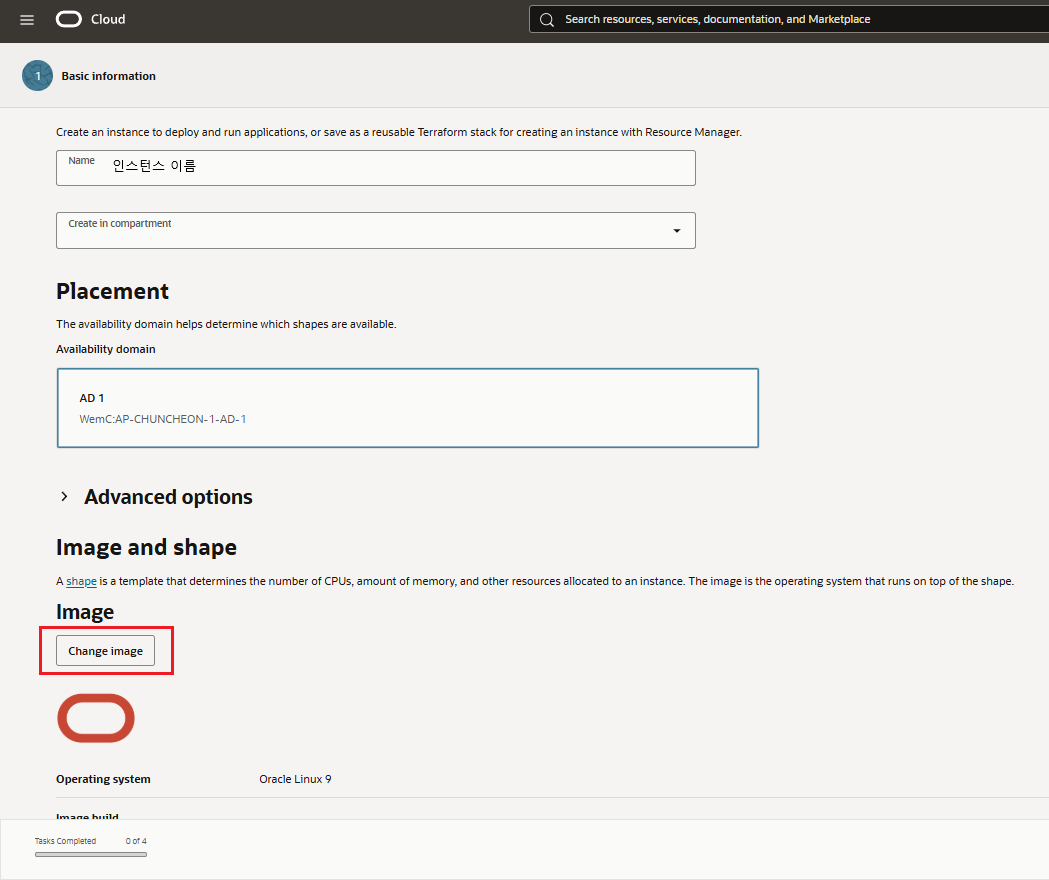The image size is (1049, 880).
Task: Click the red Oracle Linux image logo
Action: (95, 718)
